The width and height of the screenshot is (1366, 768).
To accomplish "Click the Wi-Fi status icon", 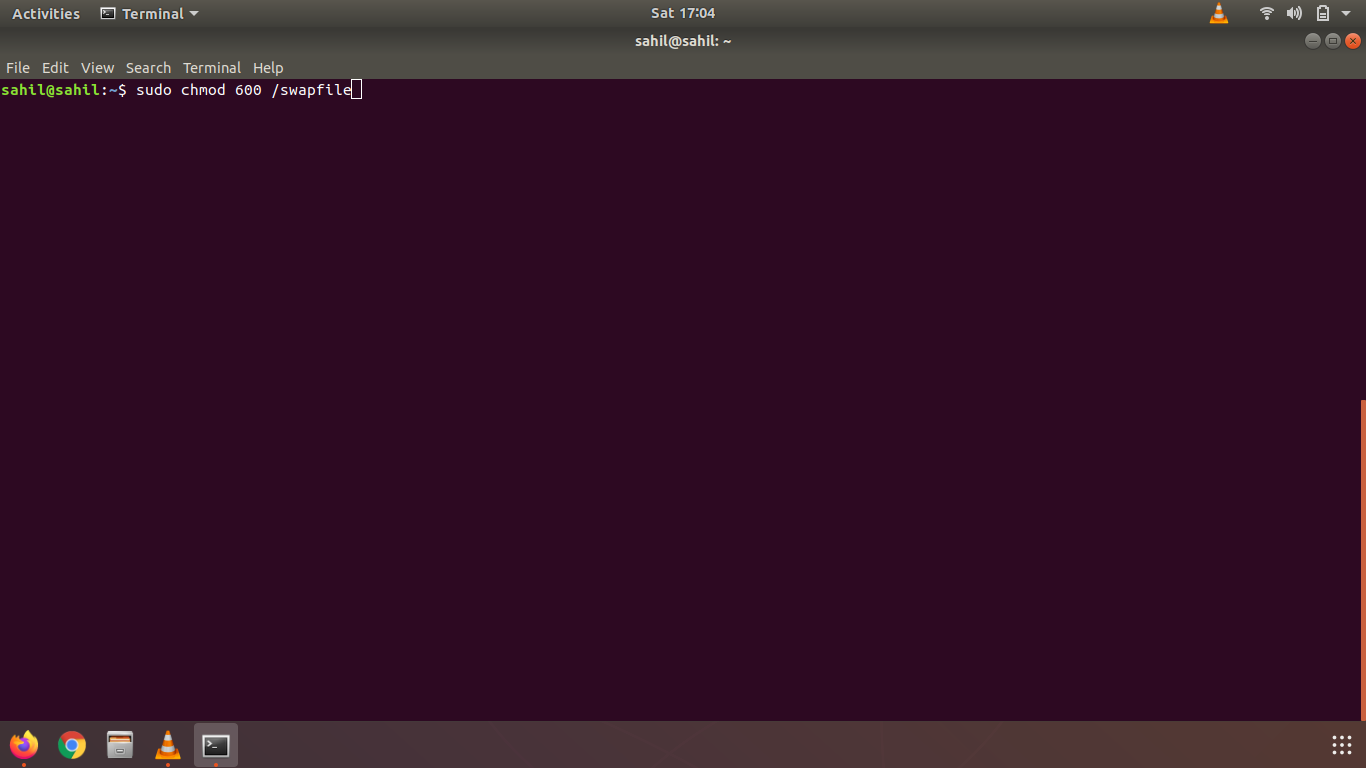I will coord(1267,14).
